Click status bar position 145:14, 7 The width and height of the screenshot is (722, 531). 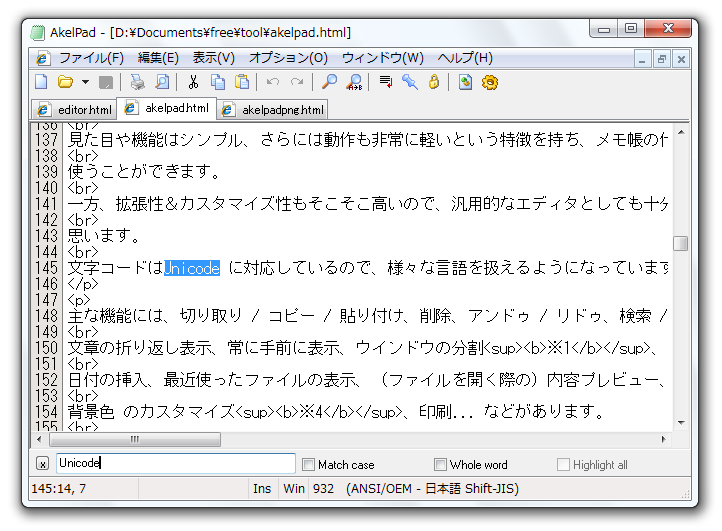(58, 489)
